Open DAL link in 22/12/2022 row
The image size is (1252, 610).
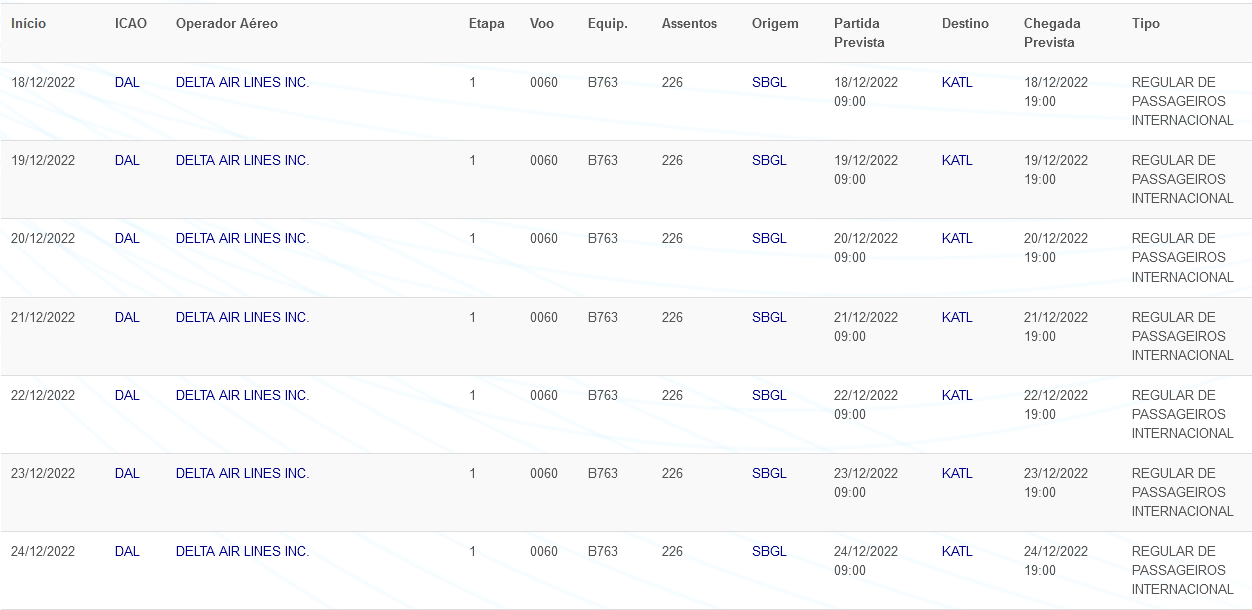point(127,395)
